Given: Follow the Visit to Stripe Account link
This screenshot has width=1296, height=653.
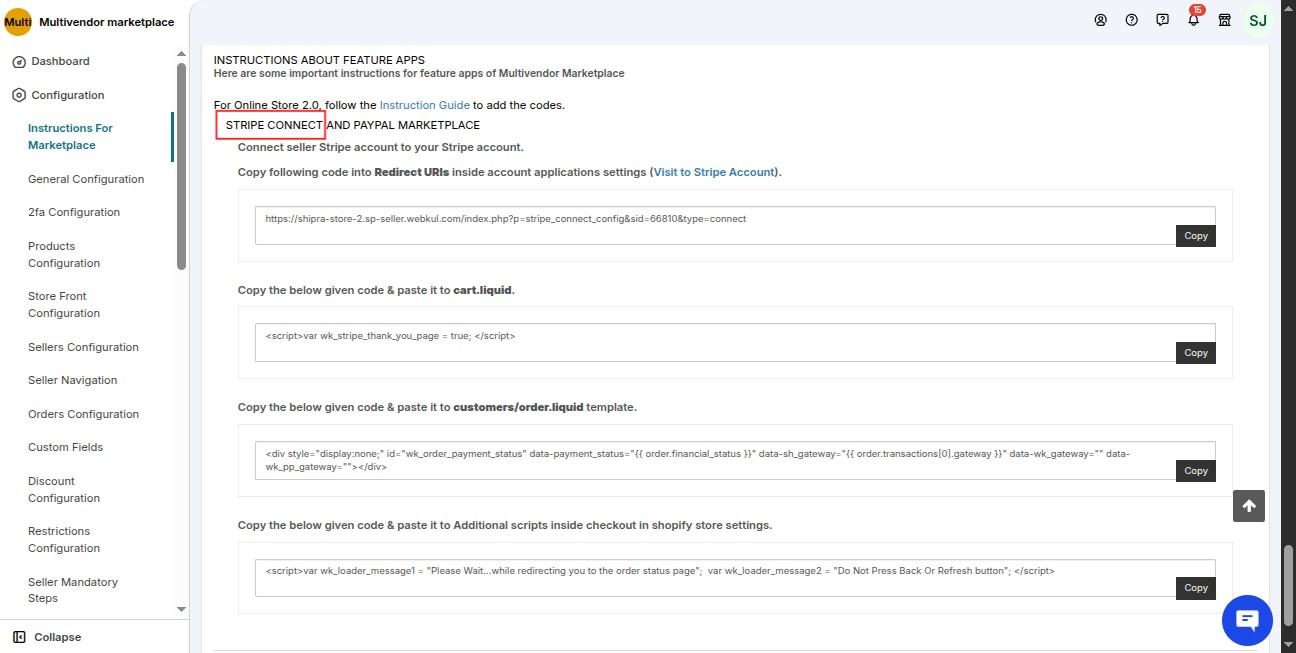Looking at the screenshot, I should (x=714, y=172).
